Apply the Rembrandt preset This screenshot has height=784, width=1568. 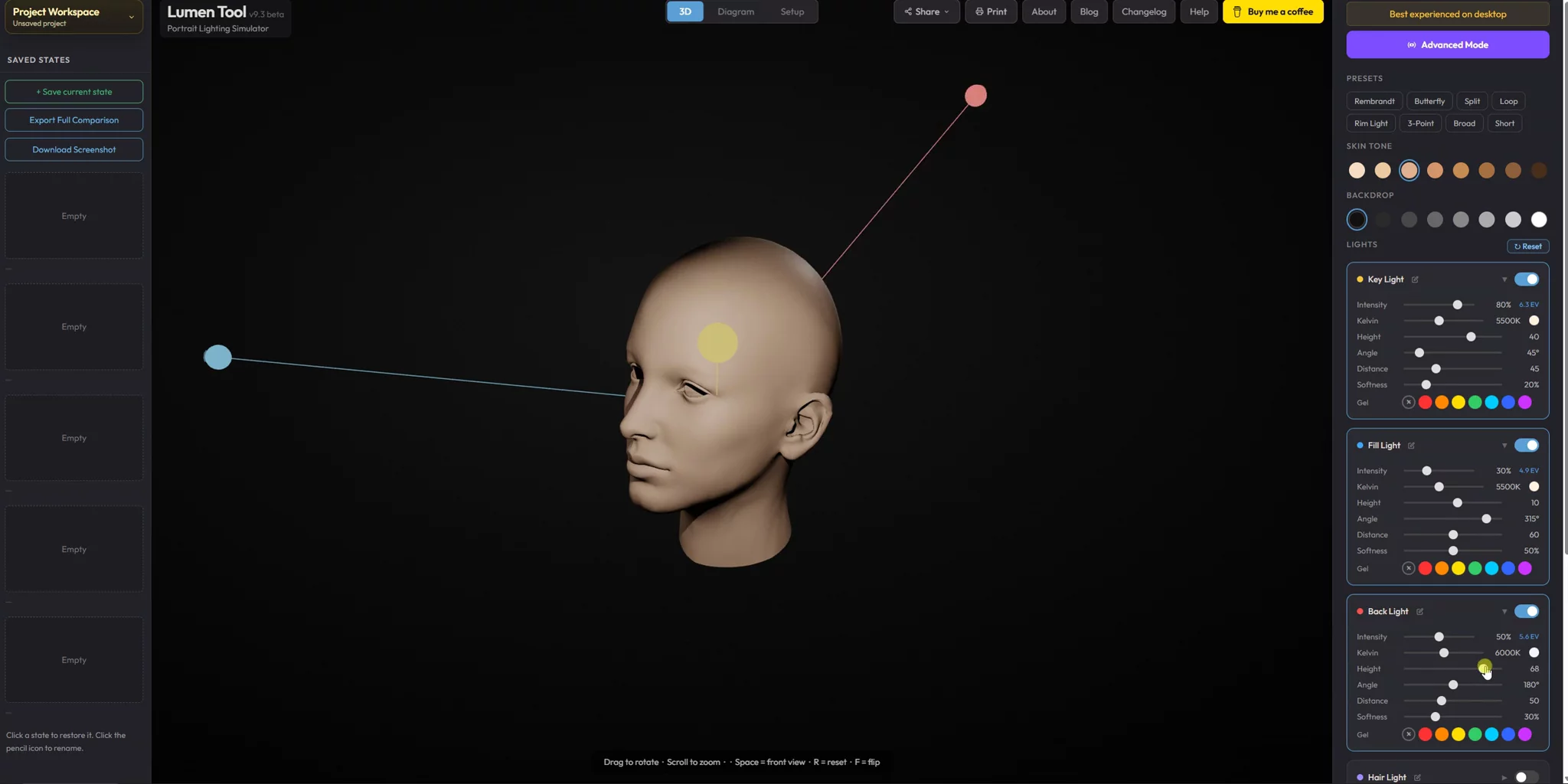coord(1374,101)
